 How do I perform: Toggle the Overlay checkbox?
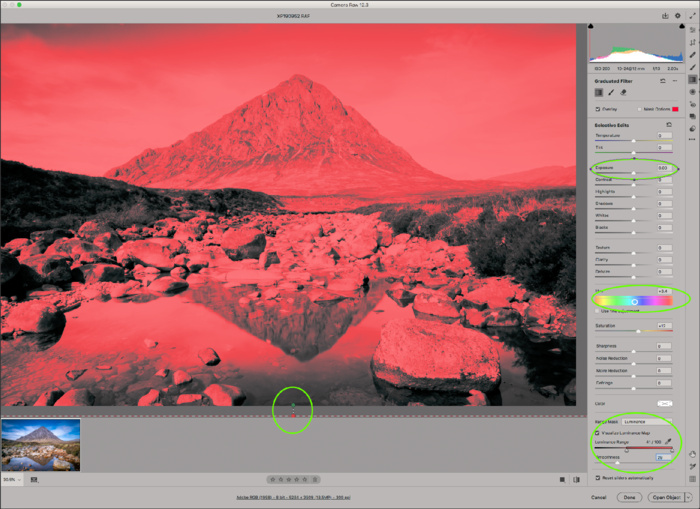(596, 109)
